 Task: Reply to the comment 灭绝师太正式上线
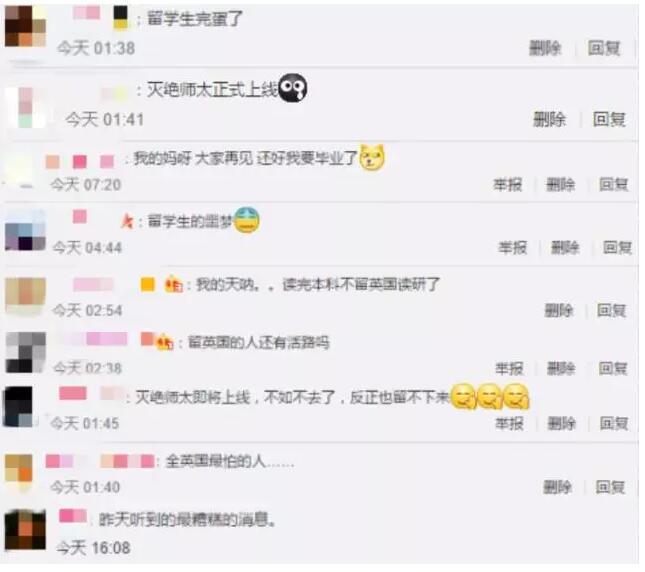click(609, 119)
